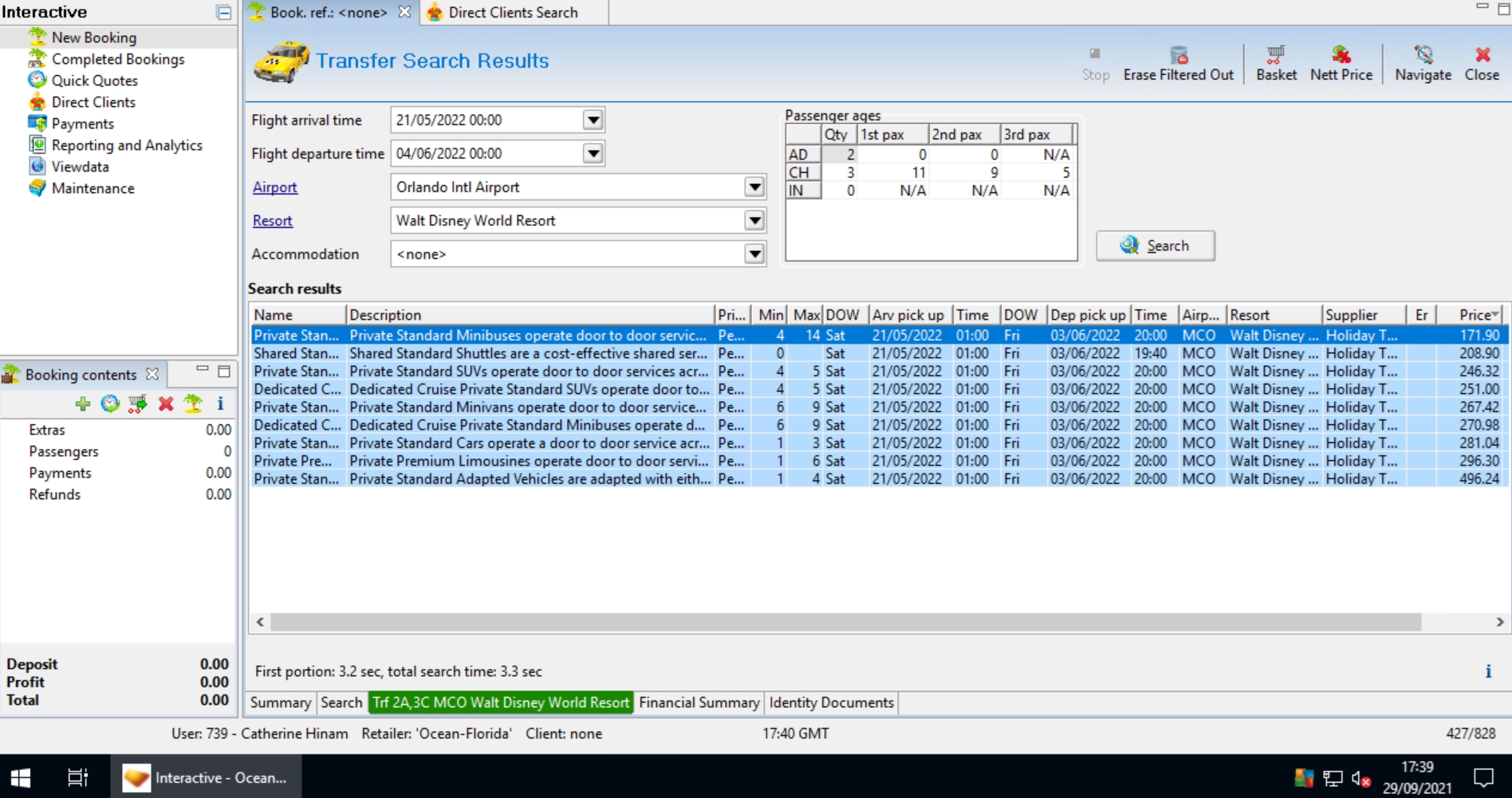
Task: Click red X delete icon in Booking contents
Action: tap(166, 404)
